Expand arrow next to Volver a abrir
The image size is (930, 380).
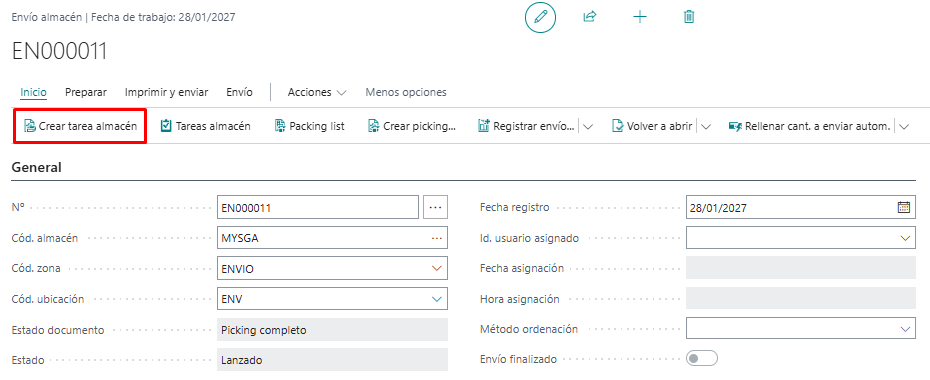pyautogui.click(x=706, y=126)
